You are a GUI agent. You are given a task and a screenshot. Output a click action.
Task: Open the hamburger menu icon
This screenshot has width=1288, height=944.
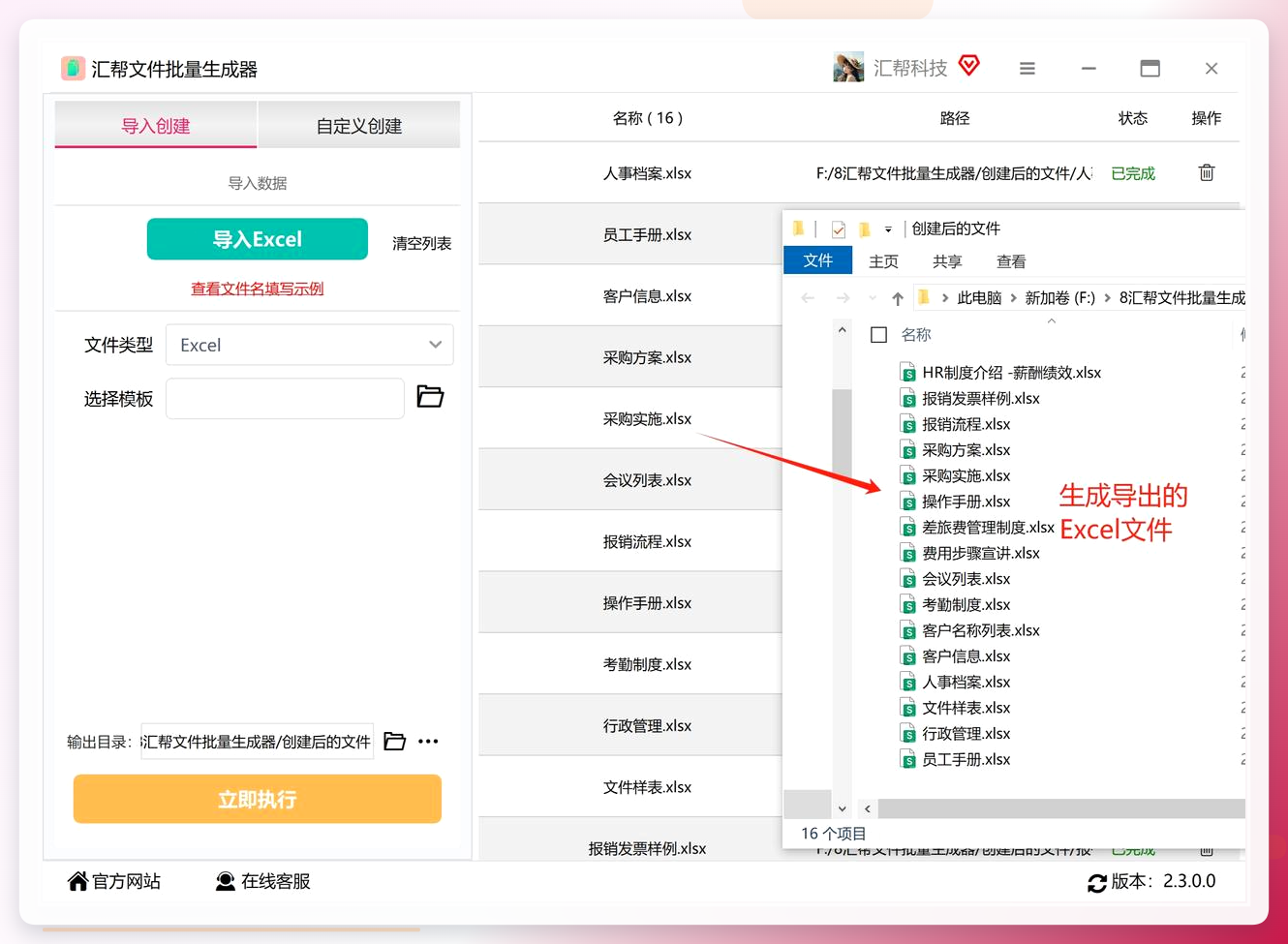pyautogui.click(x=1027, y=69)
